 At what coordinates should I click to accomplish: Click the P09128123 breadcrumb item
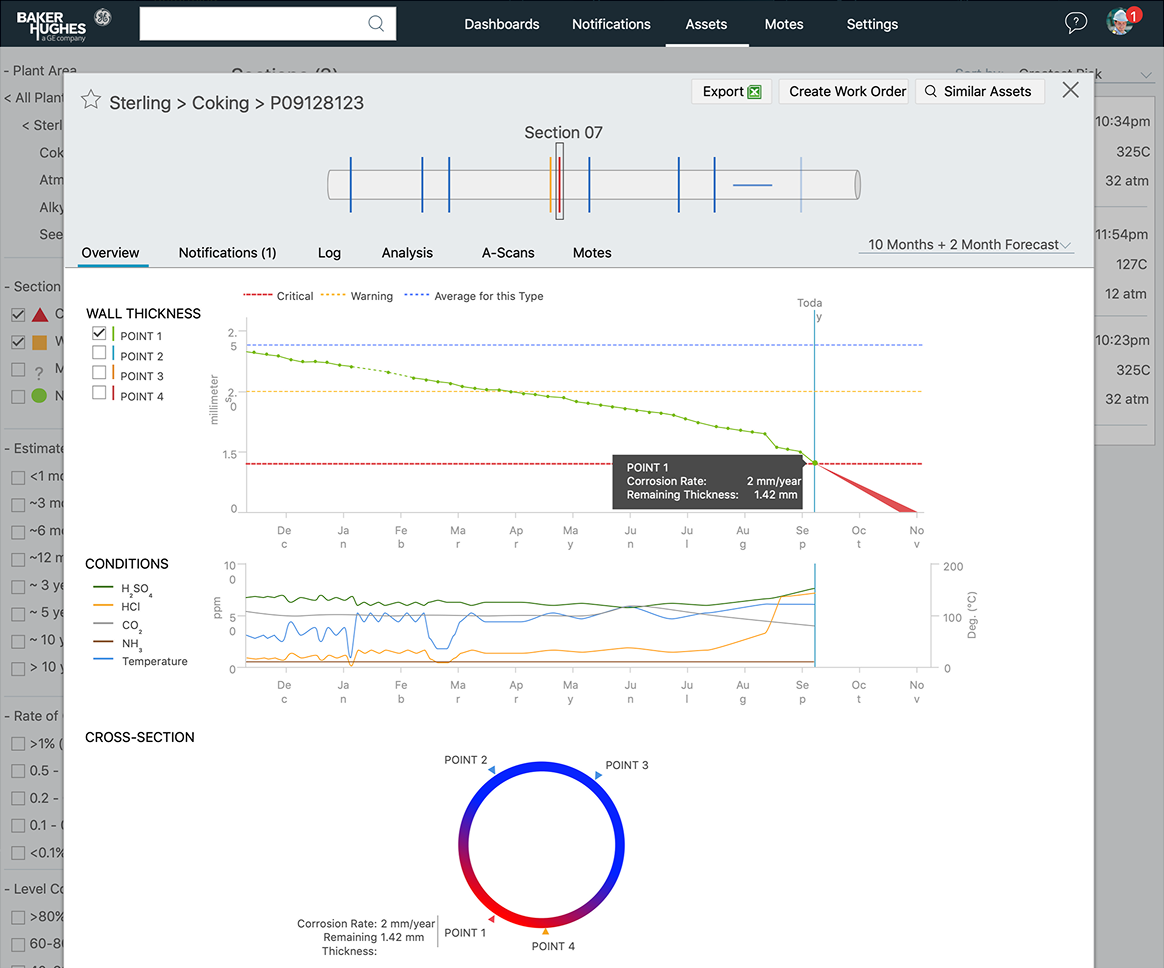(x=316, y=102)
